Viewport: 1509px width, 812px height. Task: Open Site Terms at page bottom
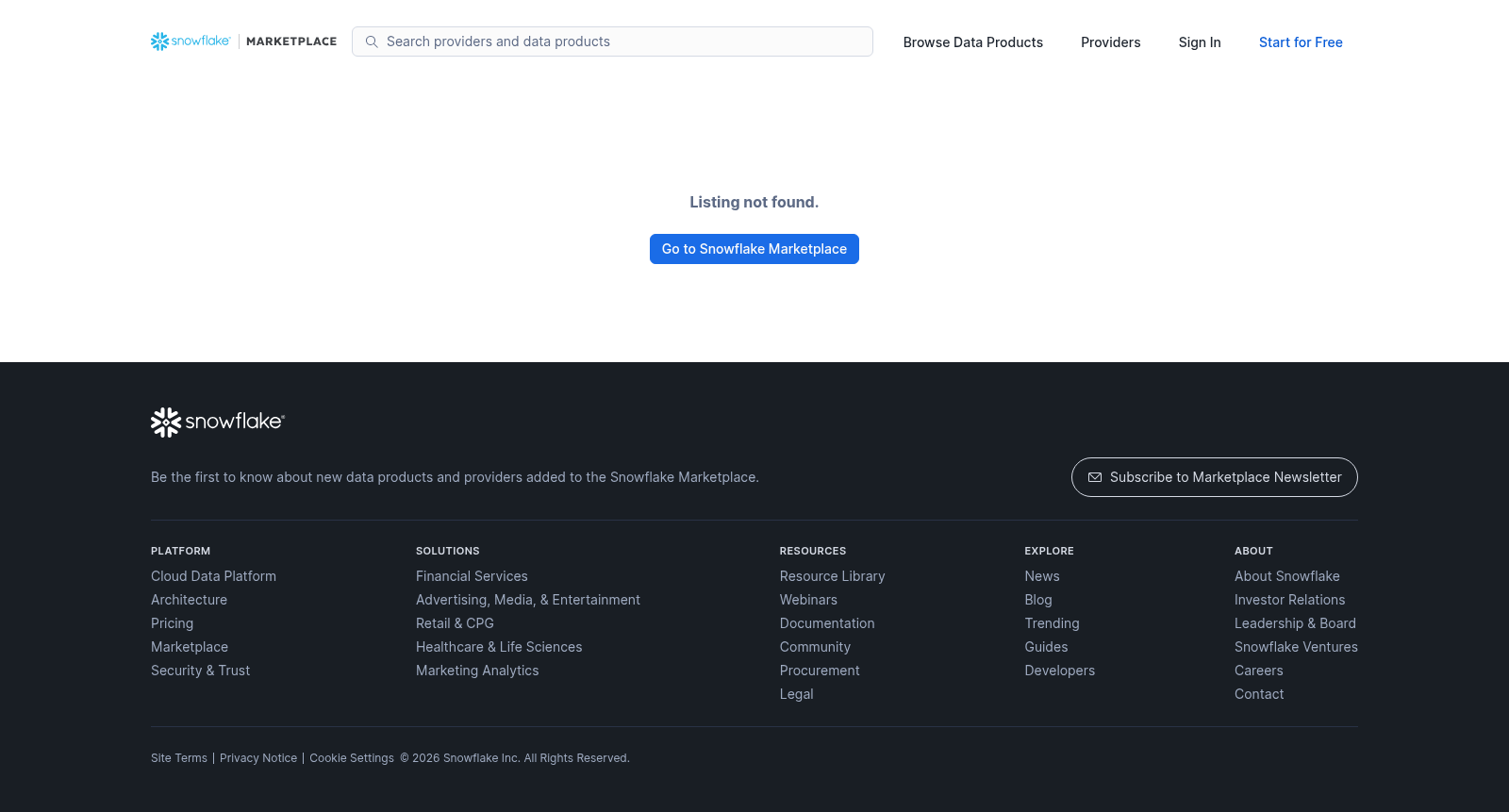[x=179, y=758]
